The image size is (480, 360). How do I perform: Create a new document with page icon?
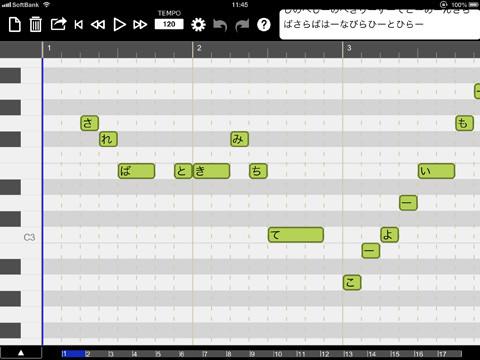coord(15,25)
